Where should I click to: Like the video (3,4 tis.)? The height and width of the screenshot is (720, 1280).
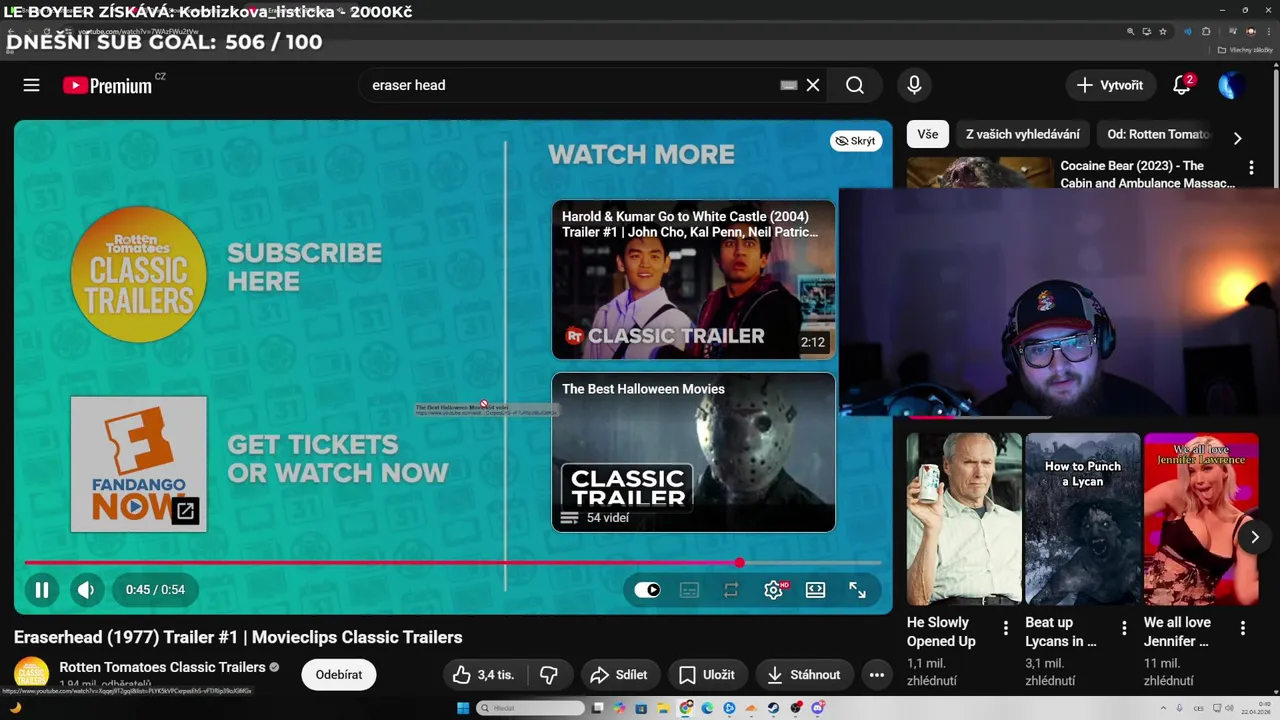[484, 675]
